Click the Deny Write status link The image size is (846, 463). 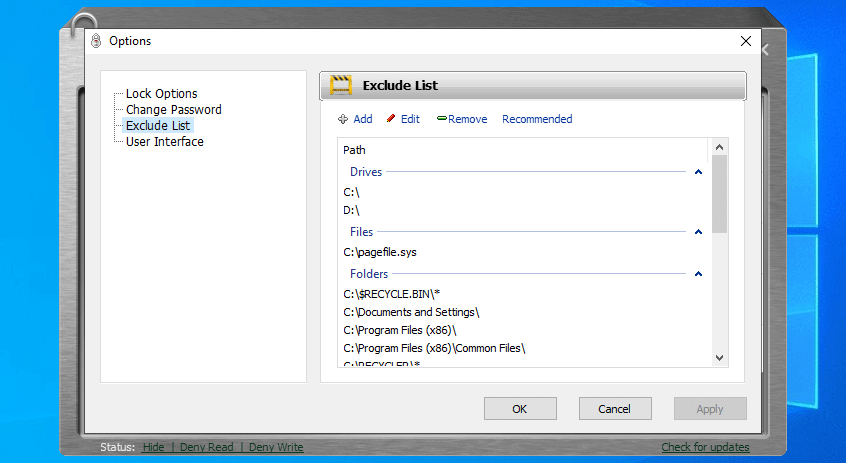coord(276,447)
